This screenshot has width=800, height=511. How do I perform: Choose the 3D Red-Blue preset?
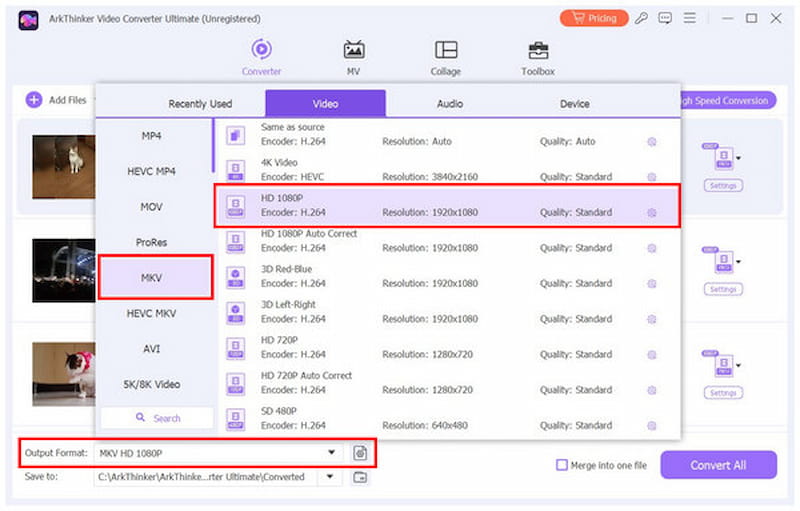pyautogui.click(x=447, y=276)
